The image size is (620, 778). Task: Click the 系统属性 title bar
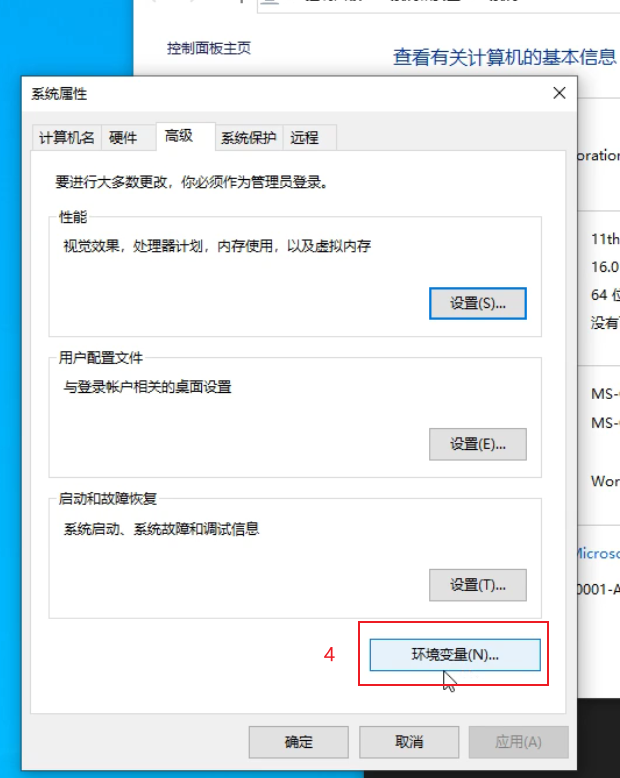(x=288, y=93)
